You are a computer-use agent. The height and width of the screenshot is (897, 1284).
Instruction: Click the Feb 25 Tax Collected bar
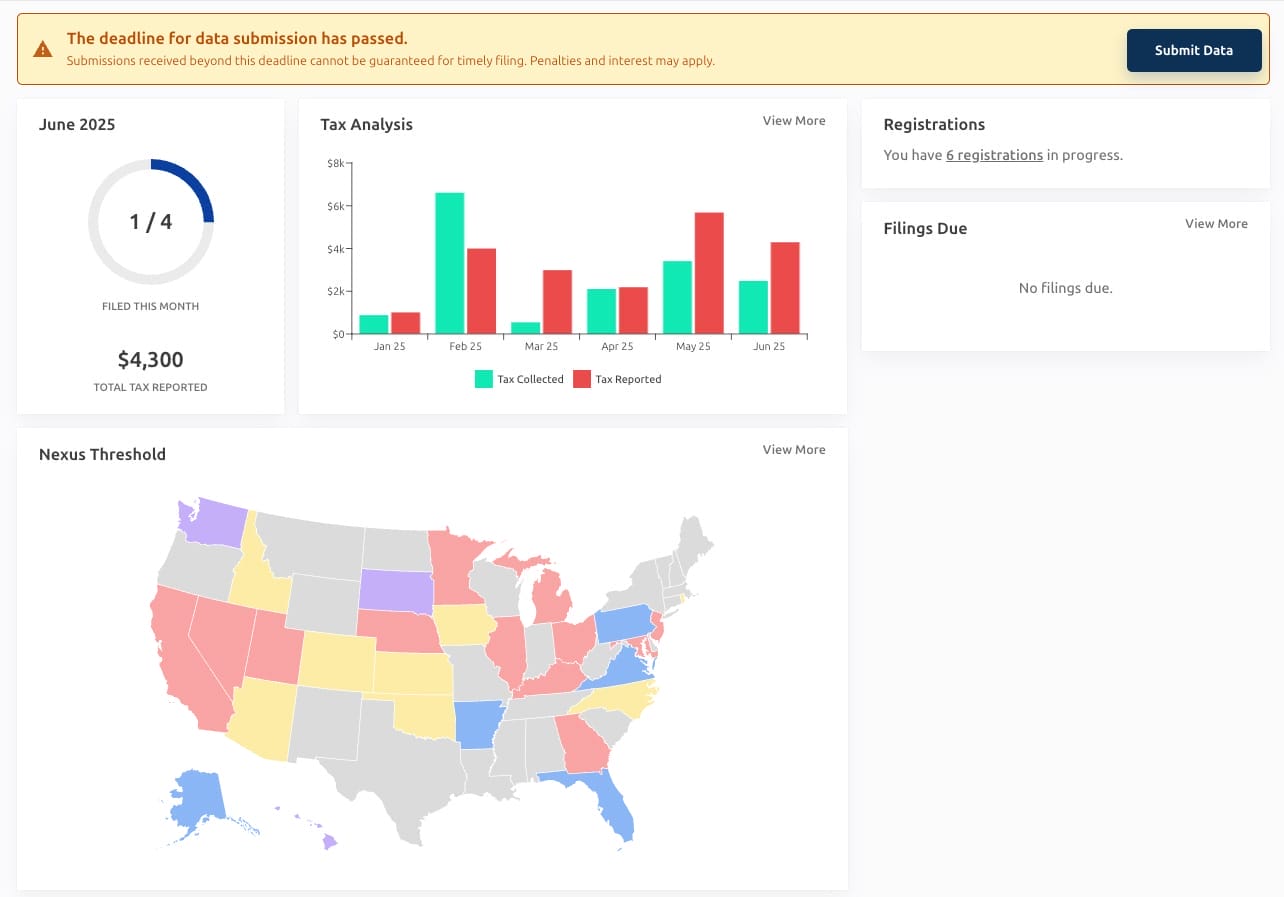(x=449, y=262)
